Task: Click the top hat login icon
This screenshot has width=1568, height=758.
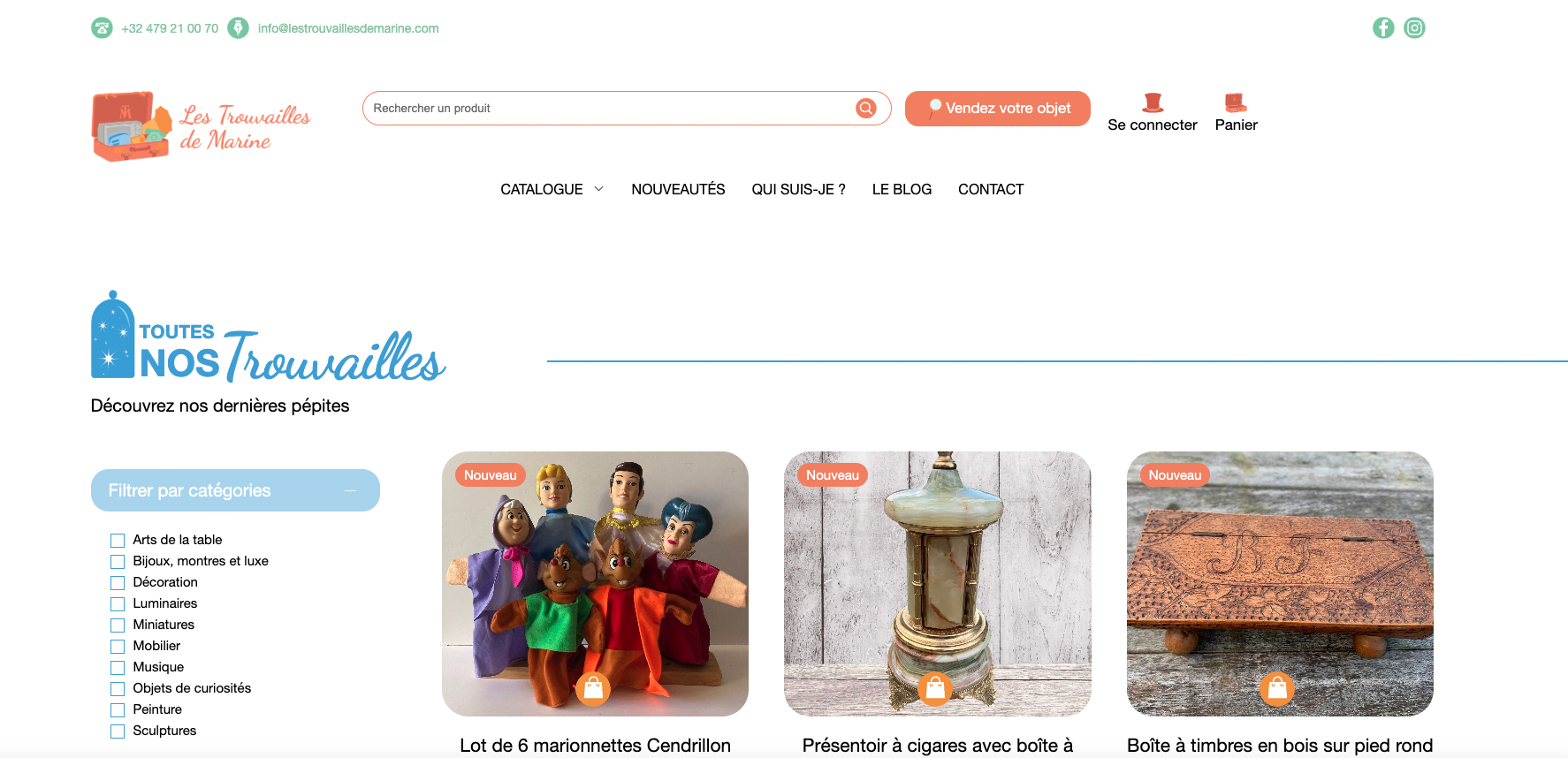Action: [1153, 102]
